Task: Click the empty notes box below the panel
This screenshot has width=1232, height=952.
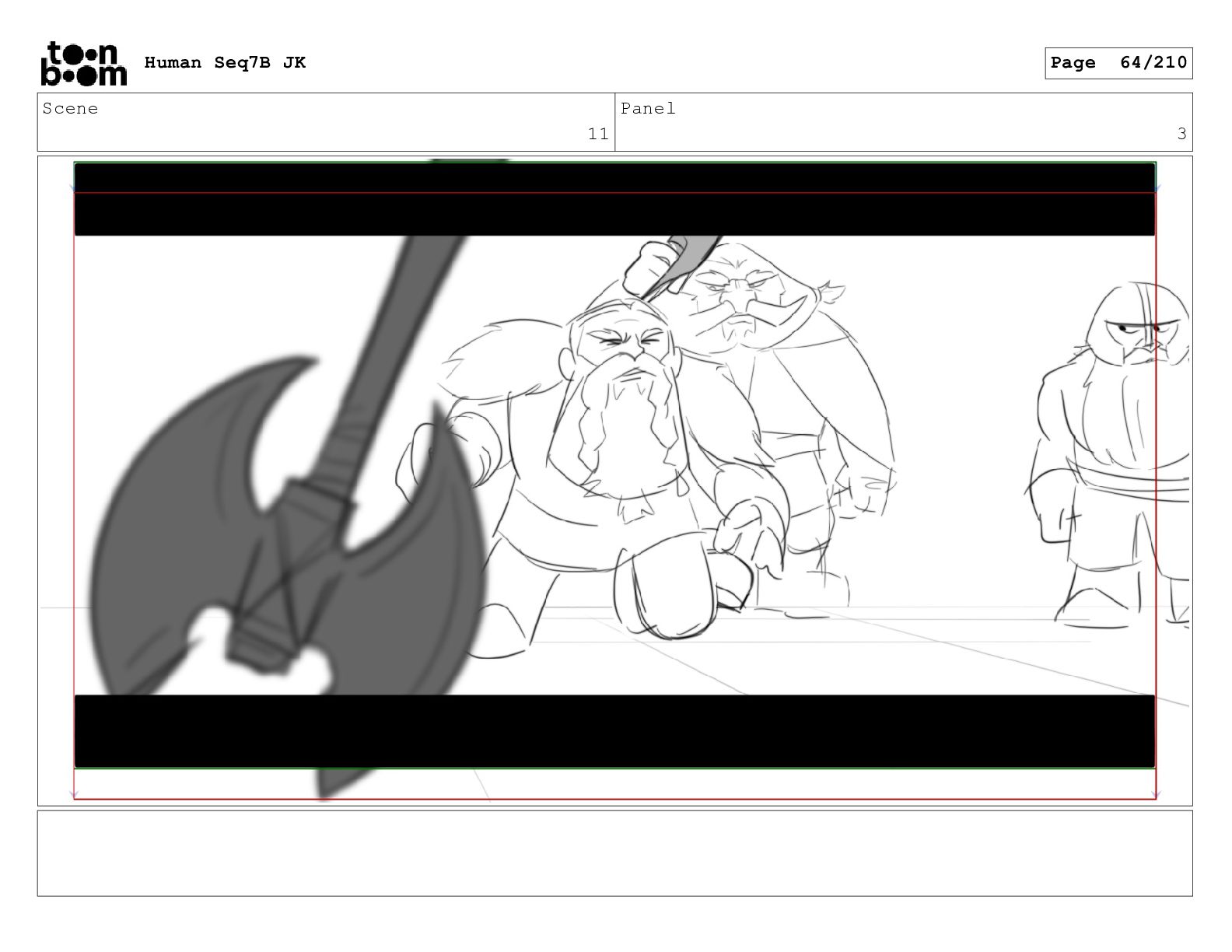Action: point(614,853)
